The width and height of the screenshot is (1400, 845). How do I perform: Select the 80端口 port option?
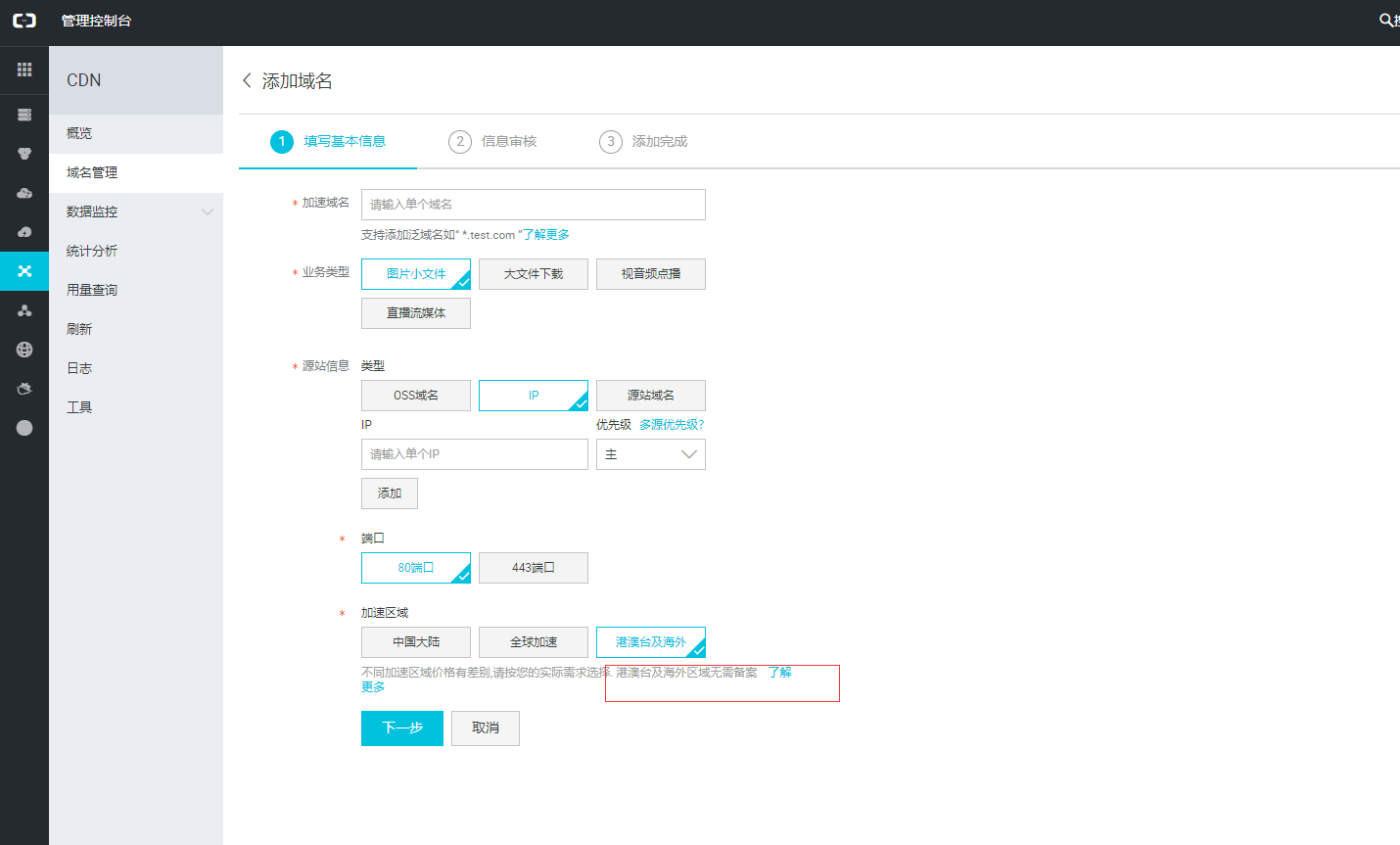(x=416, y=568)
